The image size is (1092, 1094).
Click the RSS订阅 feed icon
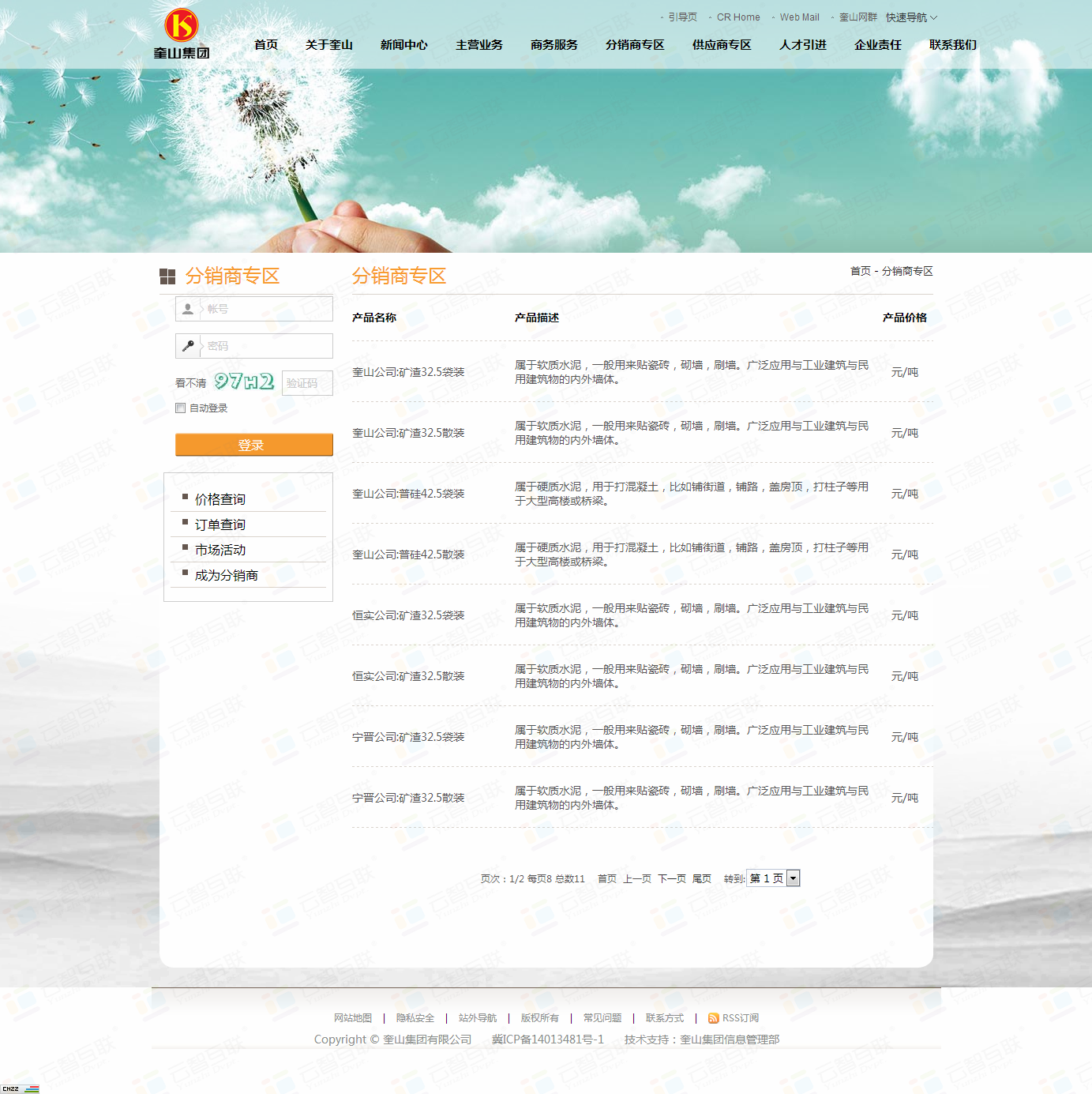(x=713, y=1018)
